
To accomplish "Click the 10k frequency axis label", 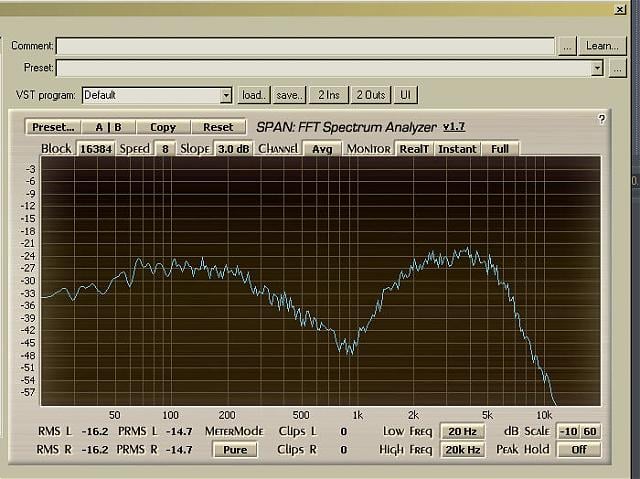I will click(544, 415).
